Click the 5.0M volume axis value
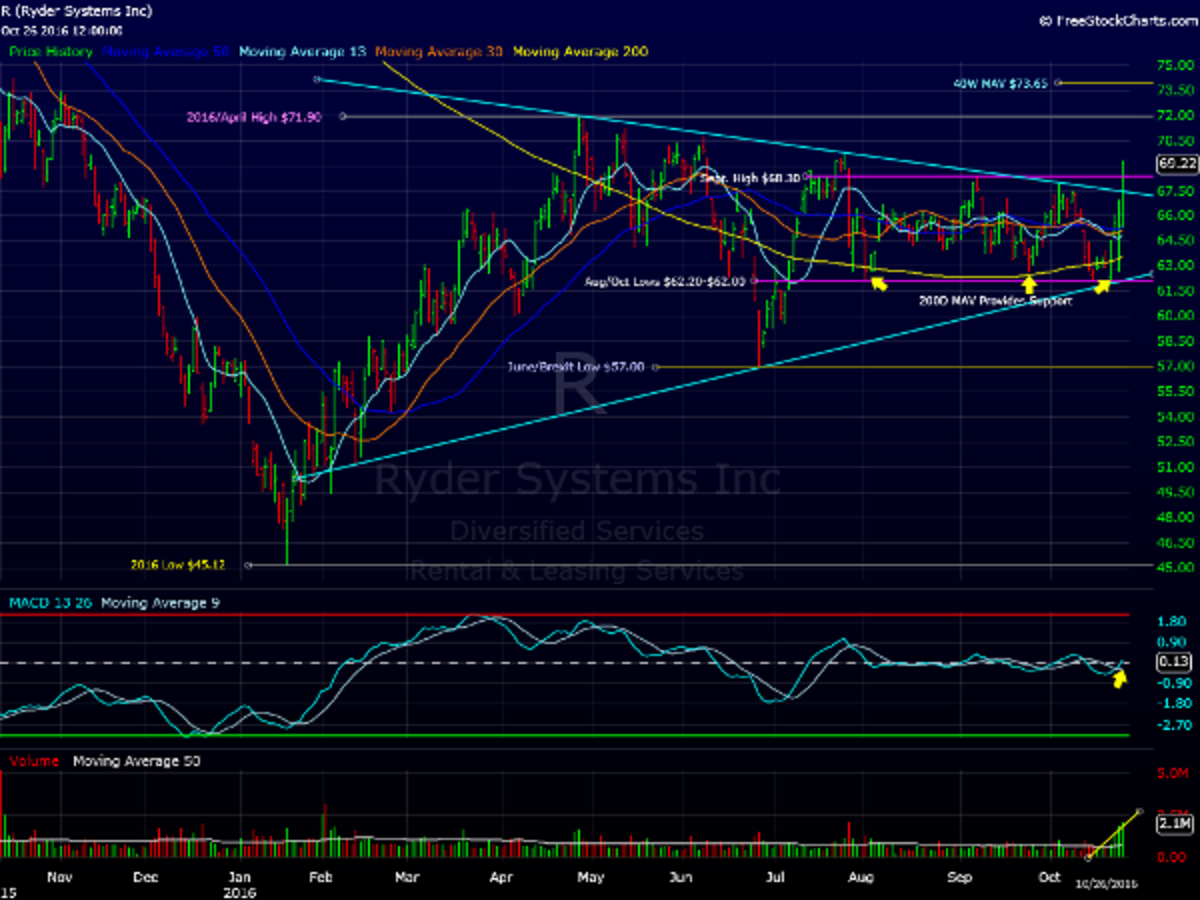The width and height of the screenshot is (1200, 900). click(x=1172, y=774)
